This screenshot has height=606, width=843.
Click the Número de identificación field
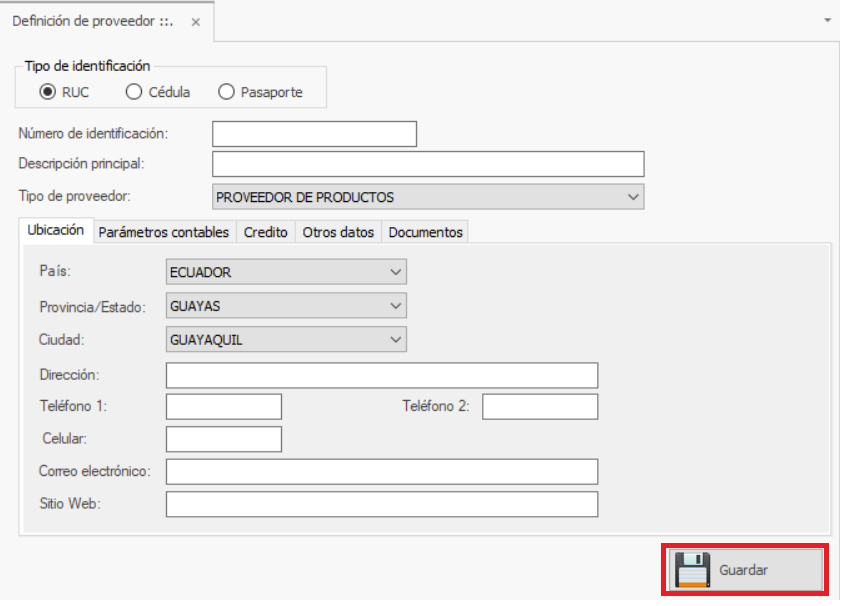tap(314, 134)
